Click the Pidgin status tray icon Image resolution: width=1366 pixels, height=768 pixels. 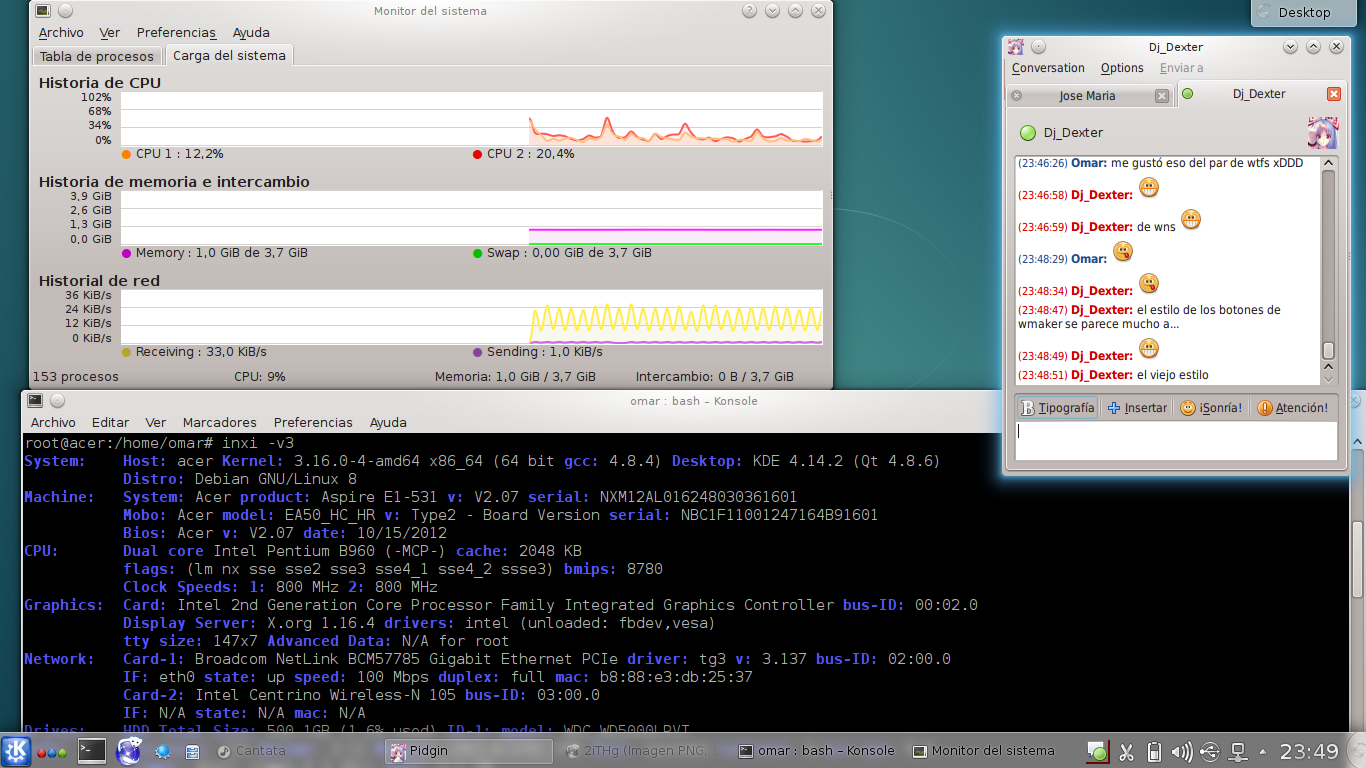(x=1098, y=751)
